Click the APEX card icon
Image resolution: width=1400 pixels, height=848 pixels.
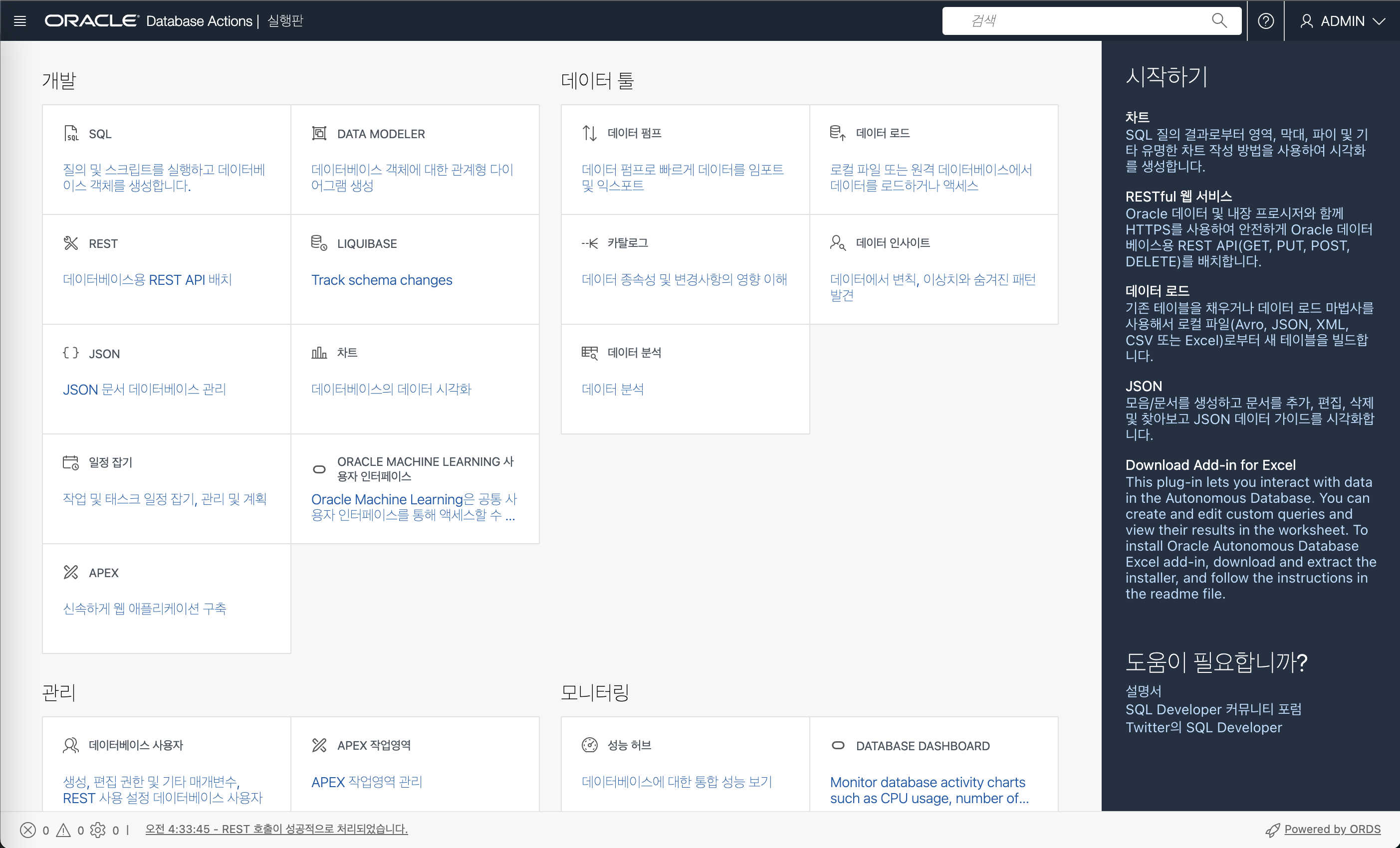(x=71, y=572)
